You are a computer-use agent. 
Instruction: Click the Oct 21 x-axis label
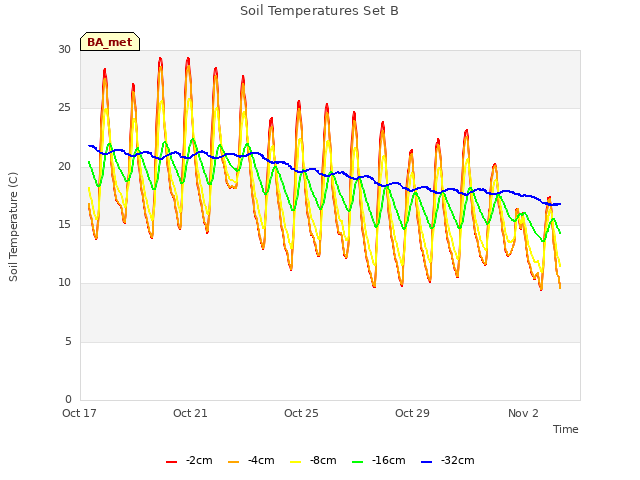click(190, 413)
